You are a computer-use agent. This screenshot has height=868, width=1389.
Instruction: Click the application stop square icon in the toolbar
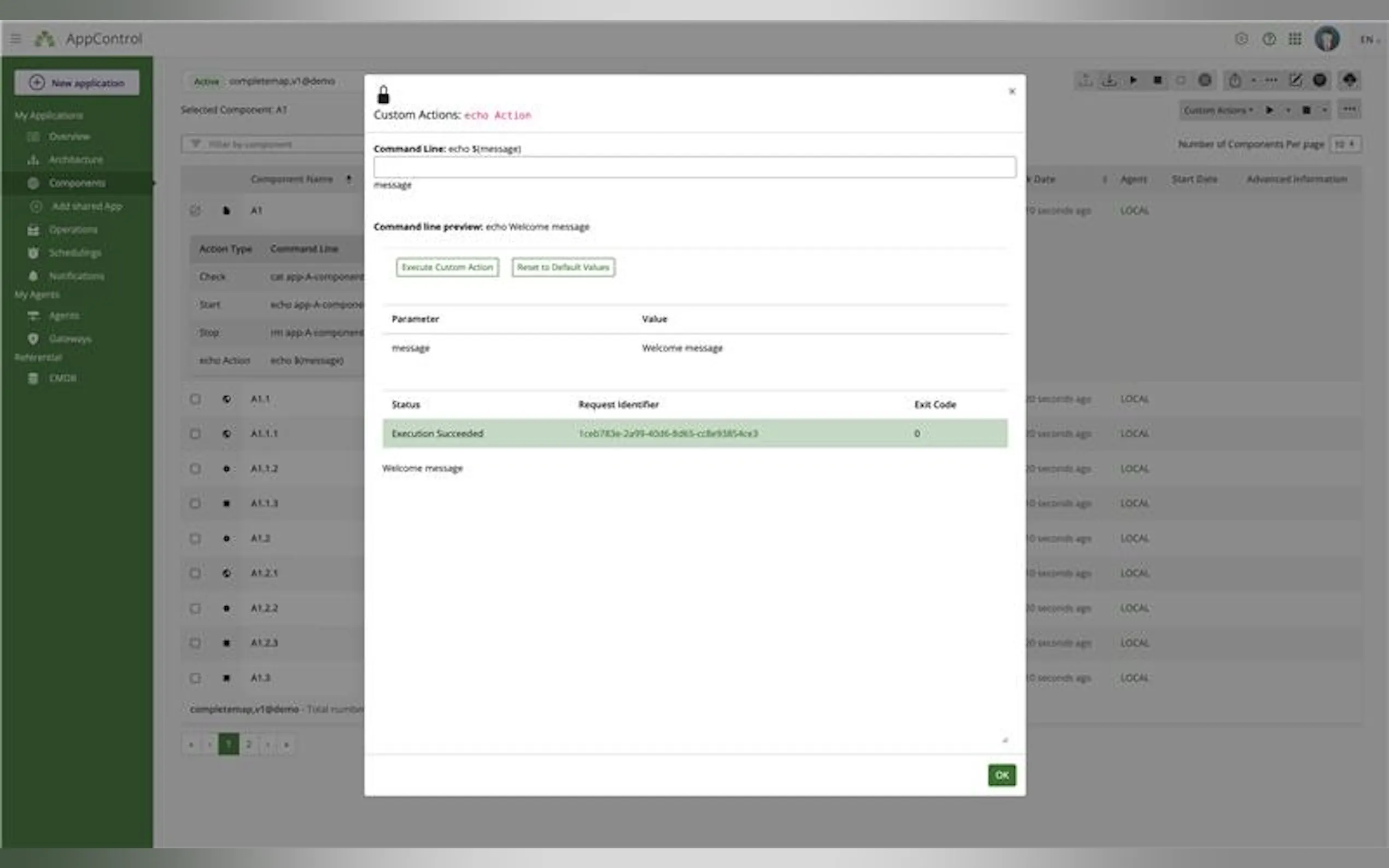click(1158, 80)
